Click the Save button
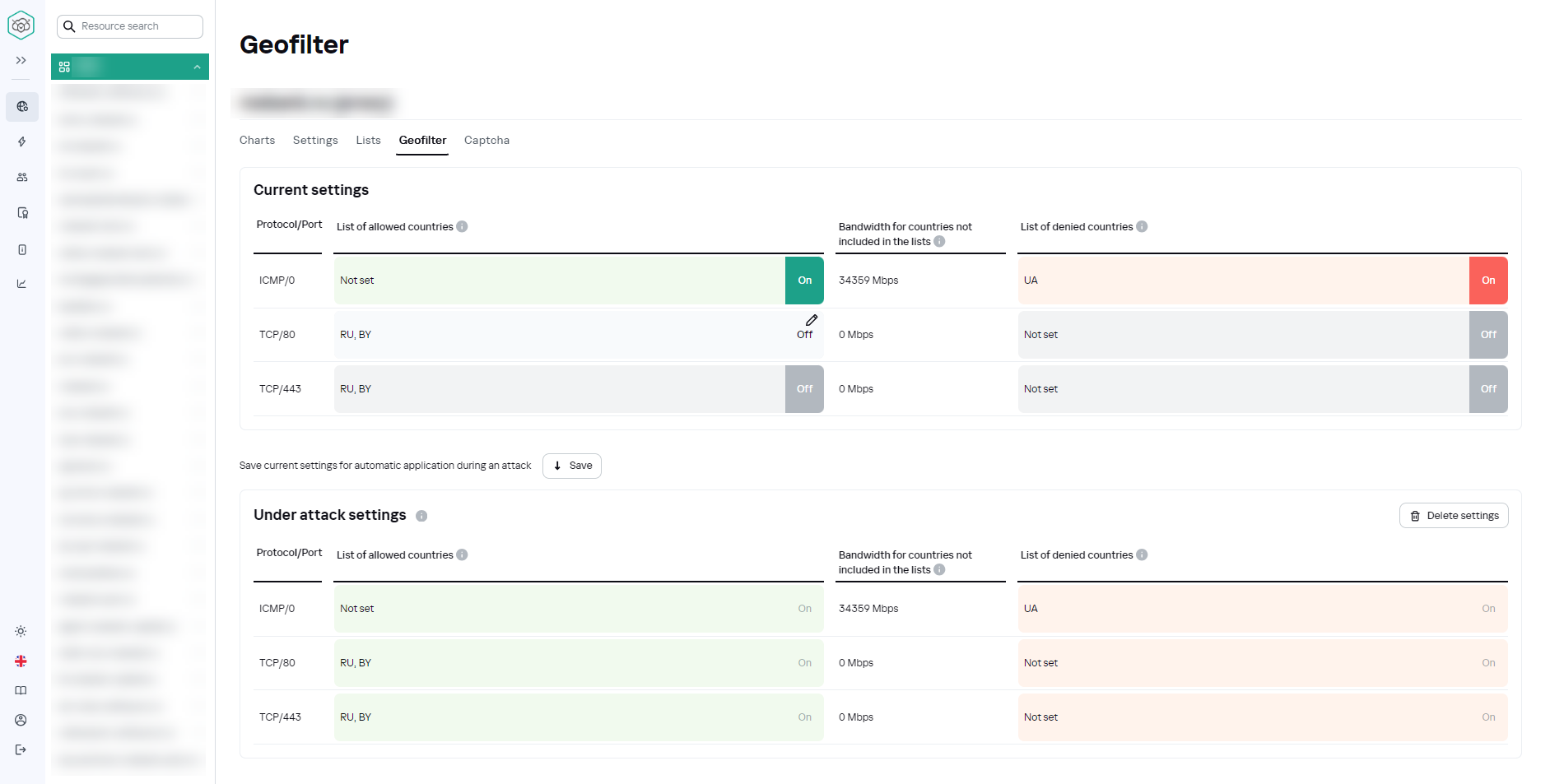 (572, 466)
